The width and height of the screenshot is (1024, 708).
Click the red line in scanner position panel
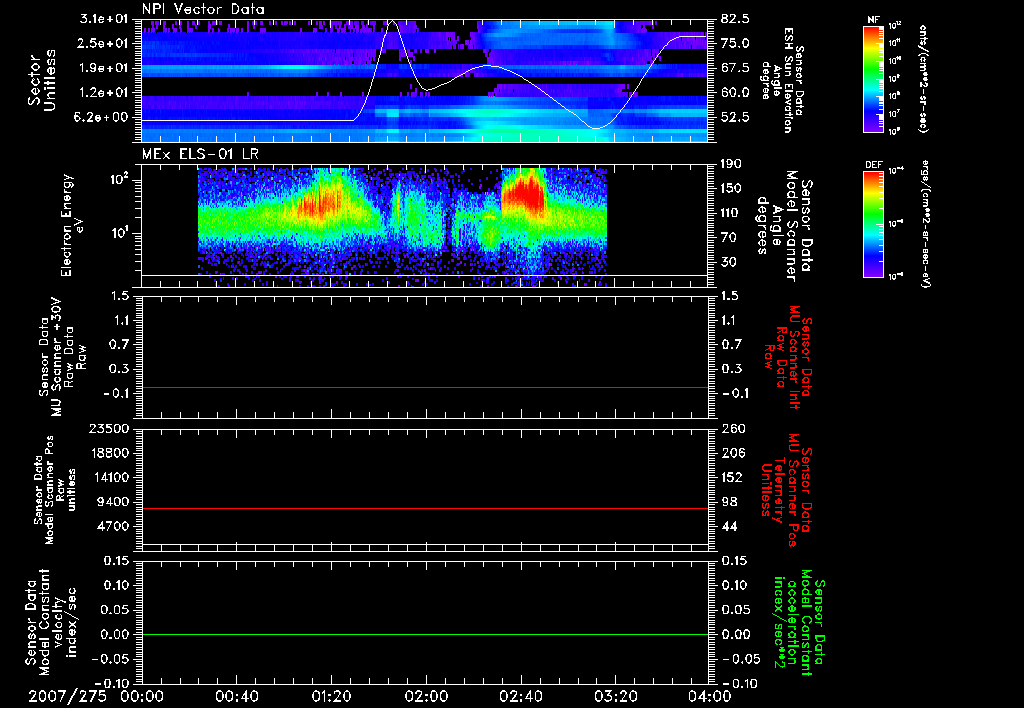point(425,508)
